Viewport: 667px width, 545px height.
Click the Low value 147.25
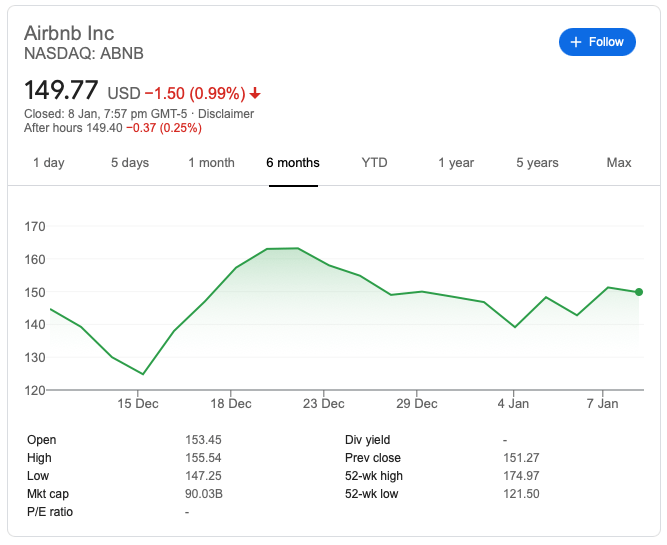(x=203, y=476)
